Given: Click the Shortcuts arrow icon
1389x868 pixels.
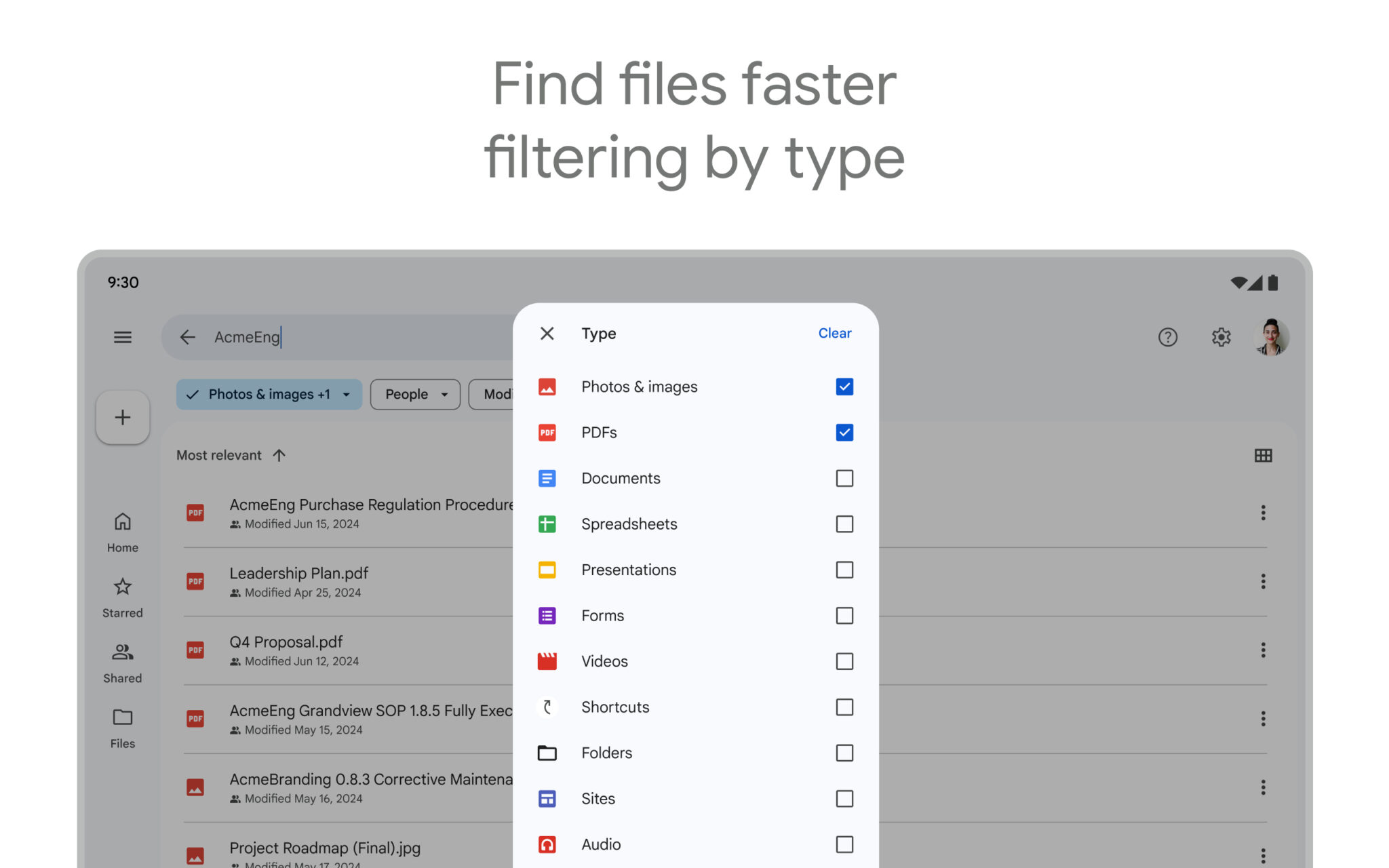Looking at the screenshot, I should coord(547,707).
